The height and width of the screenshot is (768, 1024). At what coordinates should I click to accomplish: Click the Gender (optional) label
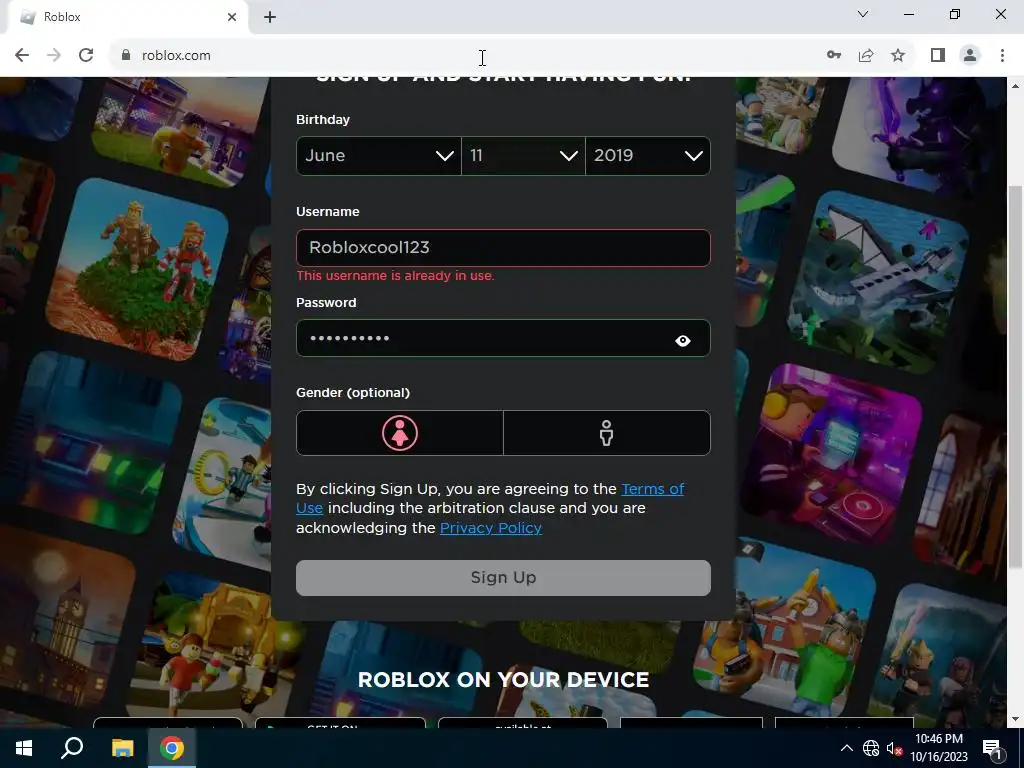pos(353,392)
